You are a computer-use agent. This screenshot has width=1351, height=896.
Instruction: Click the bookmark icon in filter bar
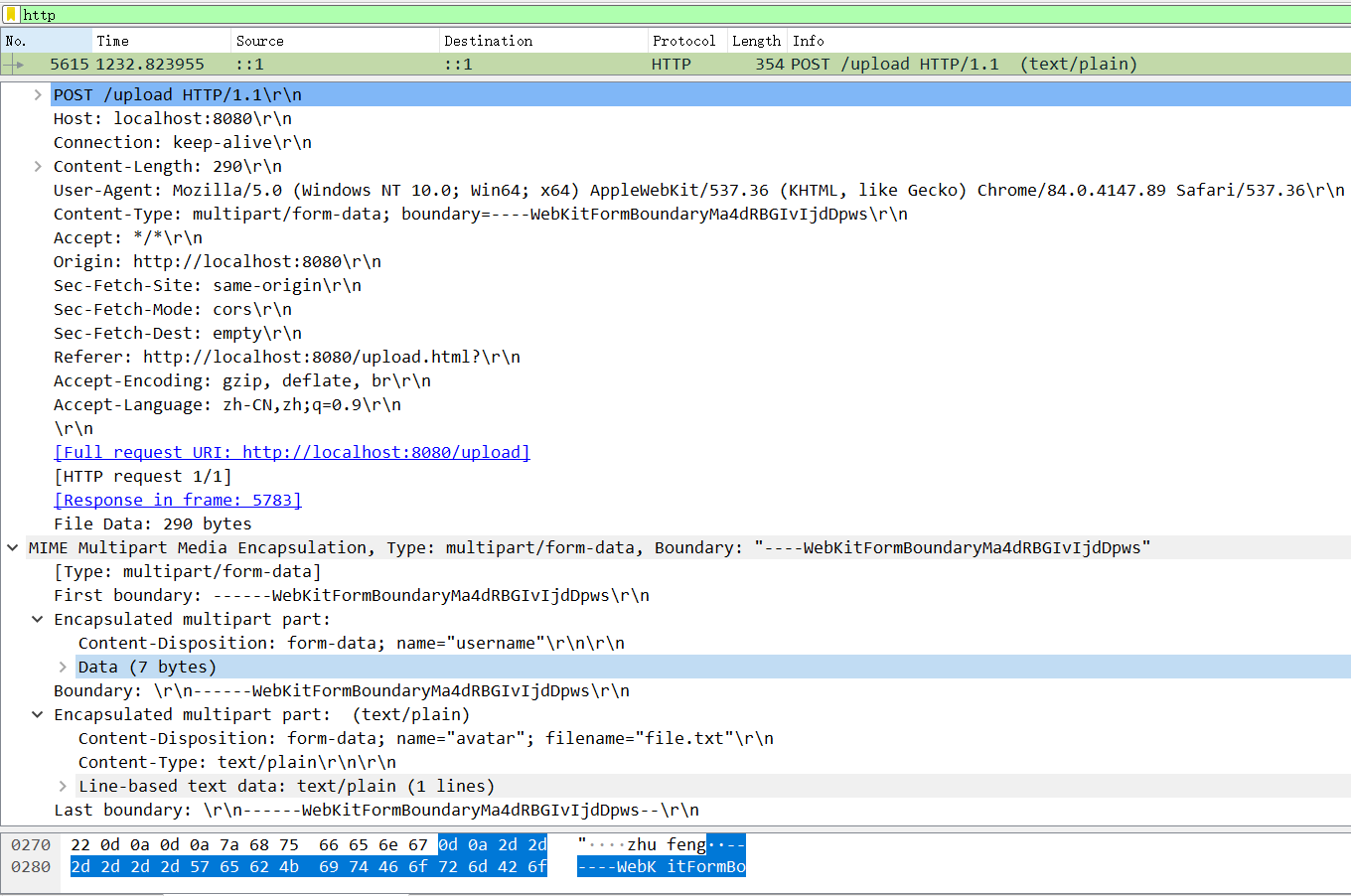pos(12,15)
